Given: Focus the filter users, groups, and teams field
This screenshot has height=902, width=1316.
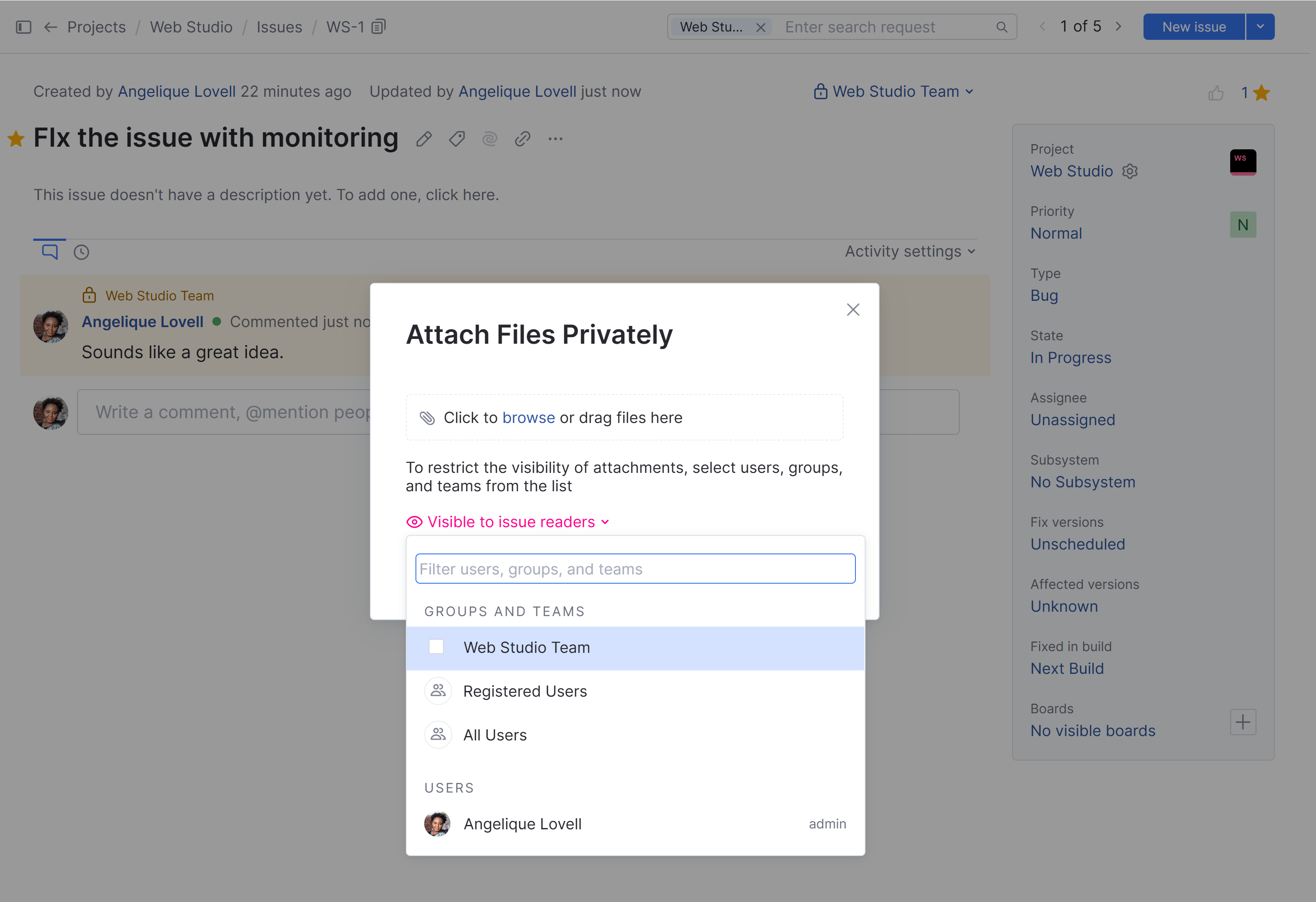Looking at the screenshot, I should coord(634,568).
